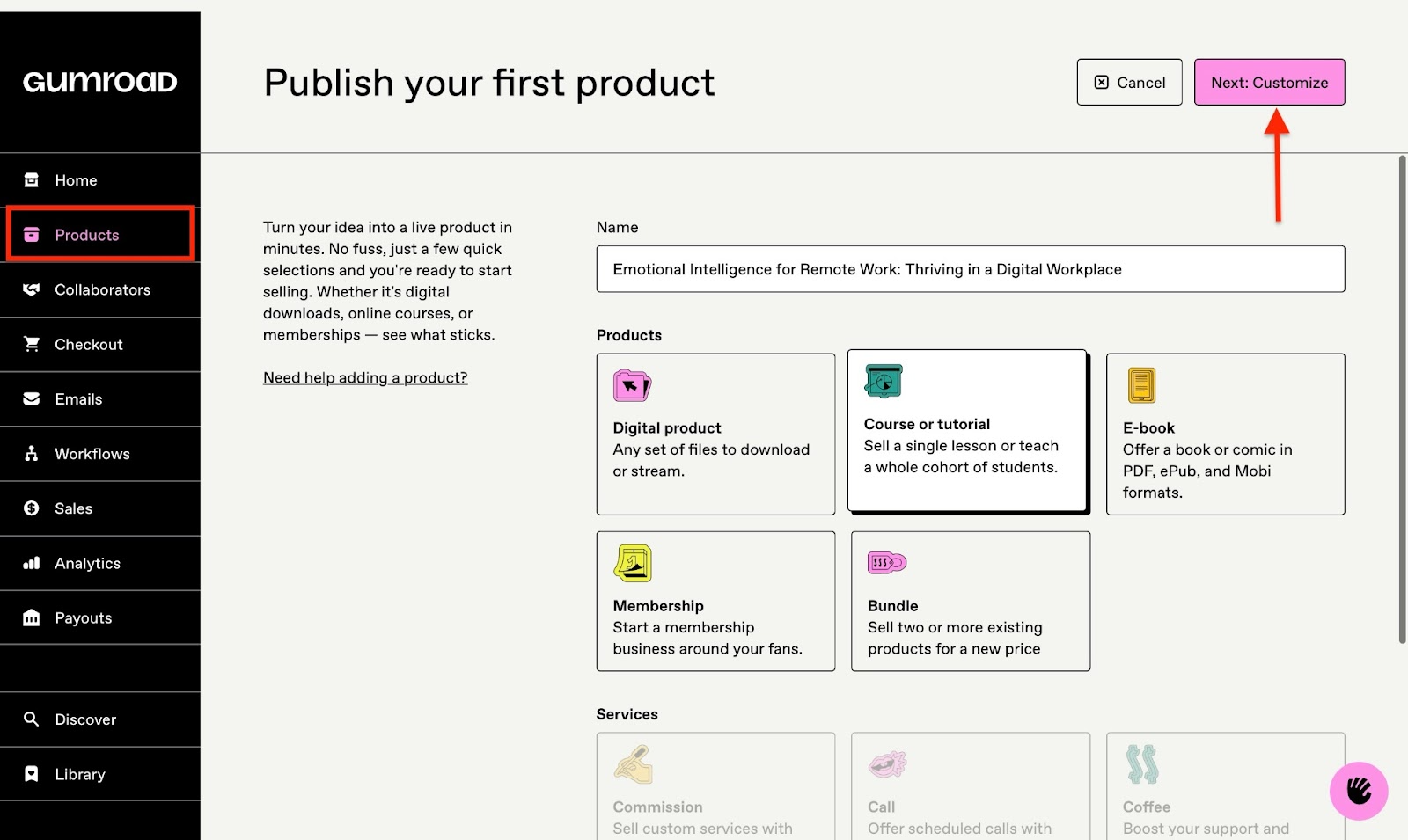Image resolution: width=1408 pixels, height=840 pixels.
Task: Open the Collaborators handshake icon
Action: coord(32,289)
